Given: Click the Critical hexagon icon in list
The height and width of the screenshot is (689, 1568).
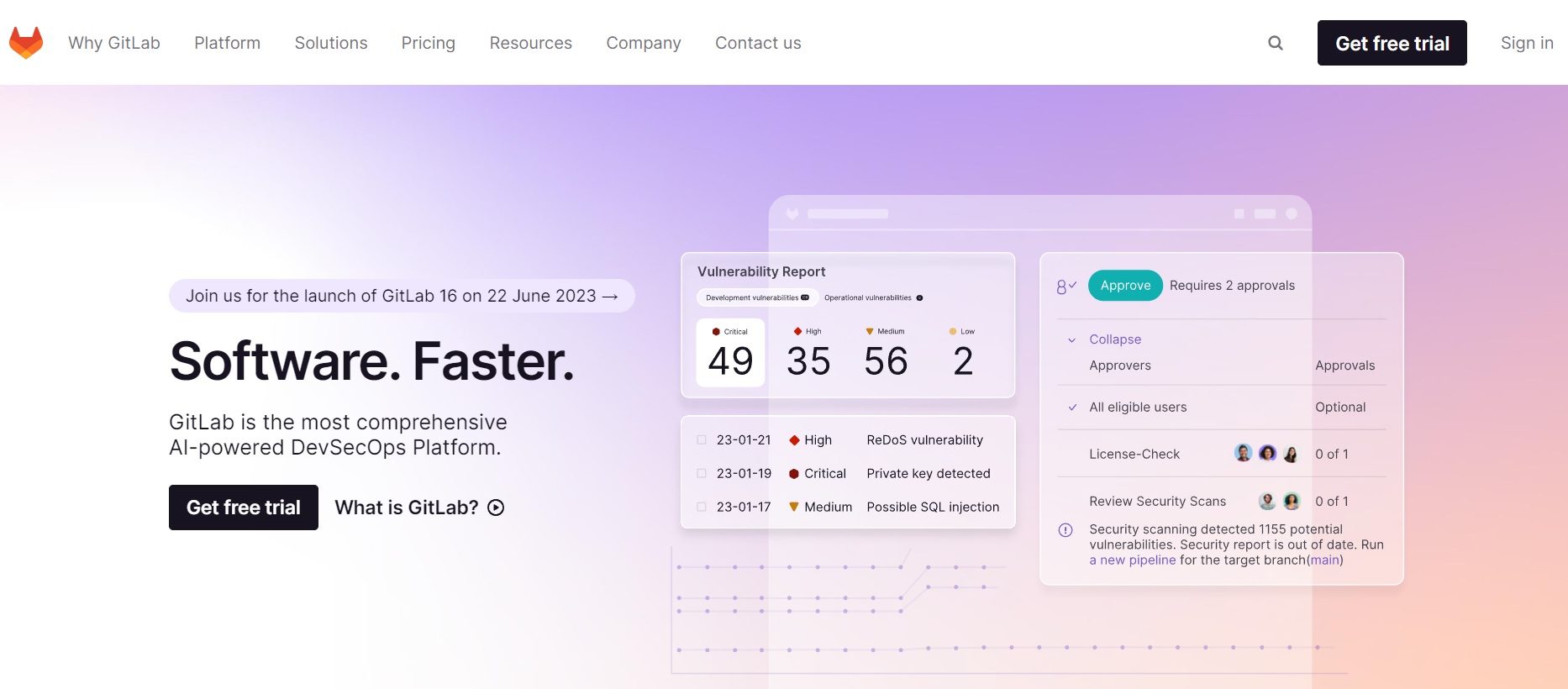Looking at the screenshot, I should coord(794,474).
